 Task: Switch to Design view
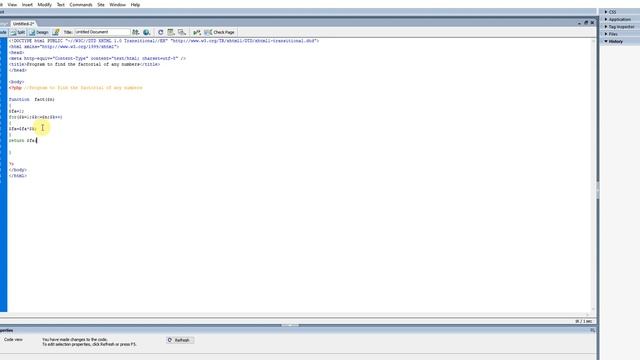pyautogui.click(x=39, y=32)
